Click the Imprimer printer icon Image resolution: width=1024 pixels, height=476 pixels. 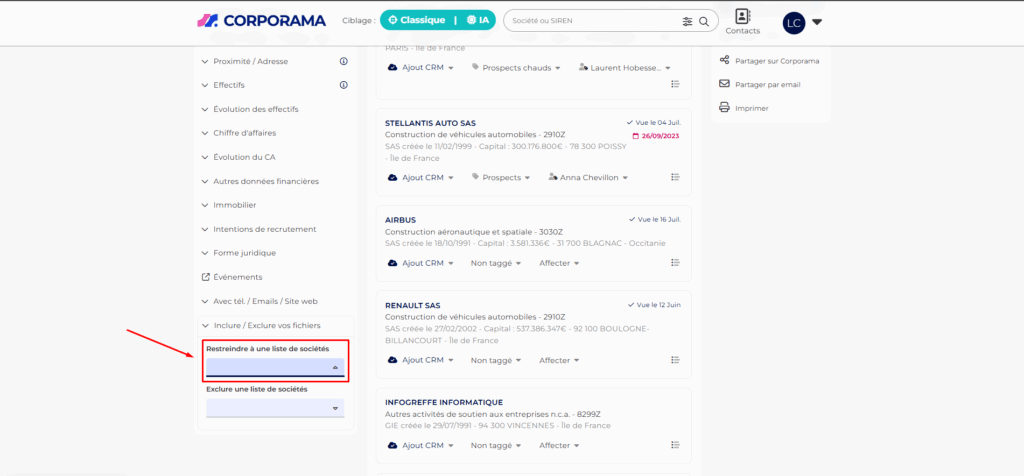(x=725, y=107)
